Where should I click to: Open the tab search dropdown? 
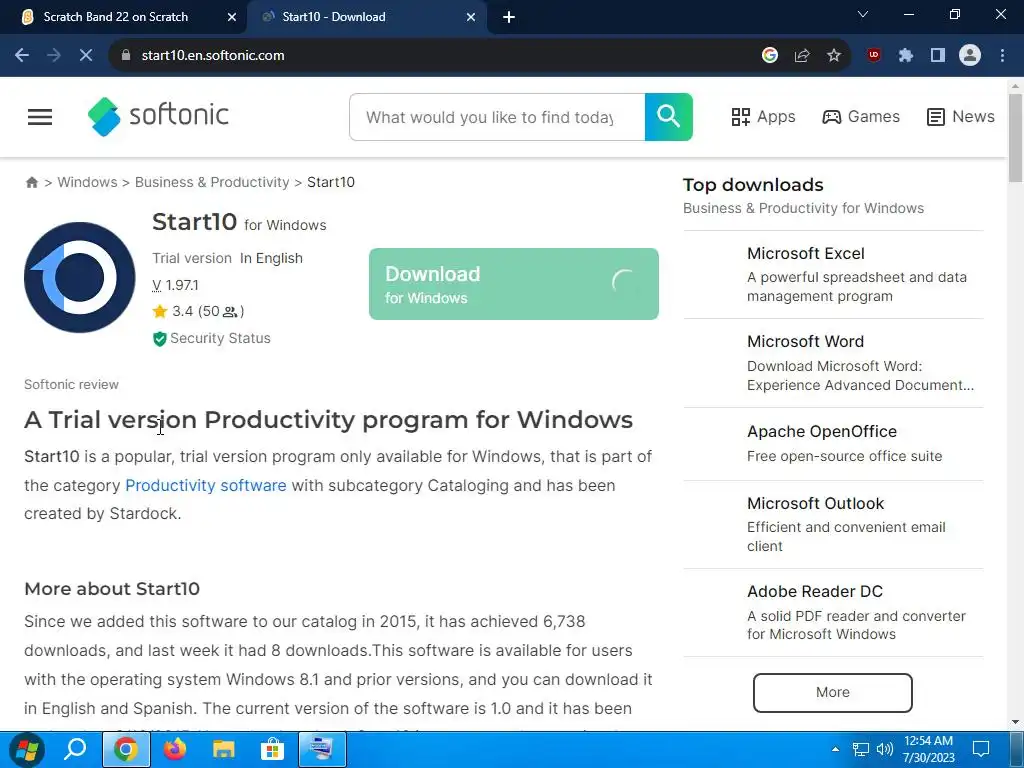[863, 14]
